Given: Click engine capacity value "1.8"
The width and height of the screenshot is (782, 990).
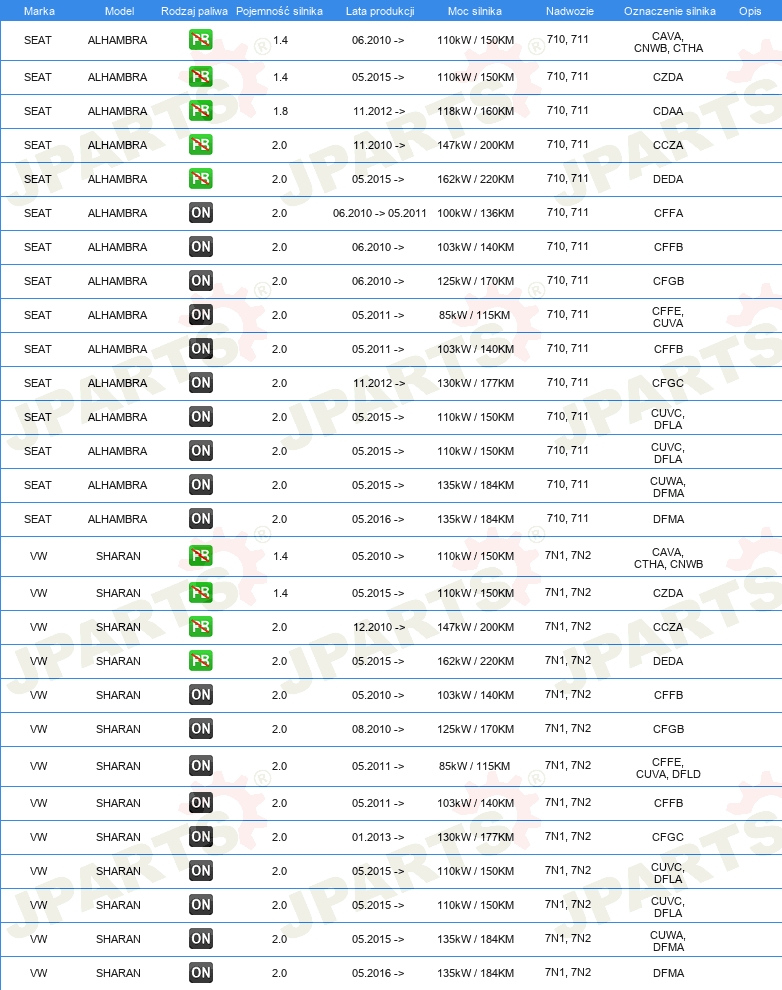Looking at the screenshot, I should [x=280, y=111].
